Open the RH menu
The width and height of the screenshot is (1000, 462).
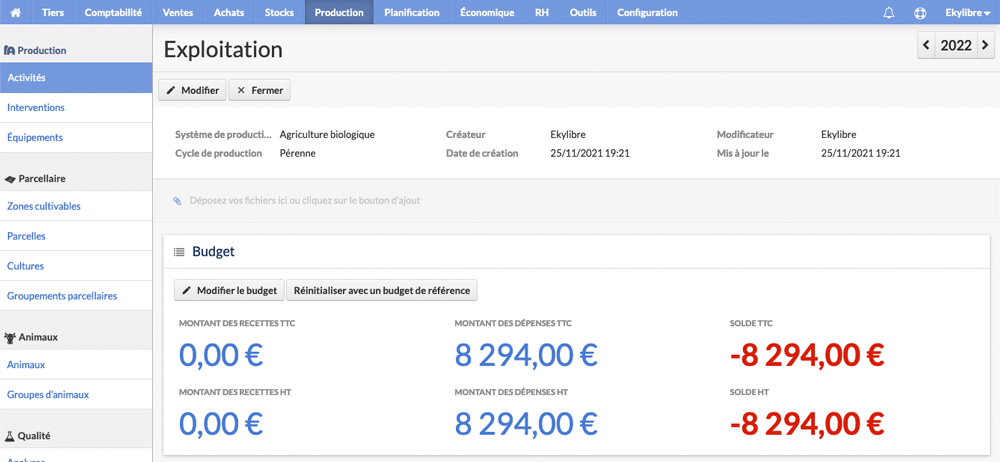pos(541,12)
